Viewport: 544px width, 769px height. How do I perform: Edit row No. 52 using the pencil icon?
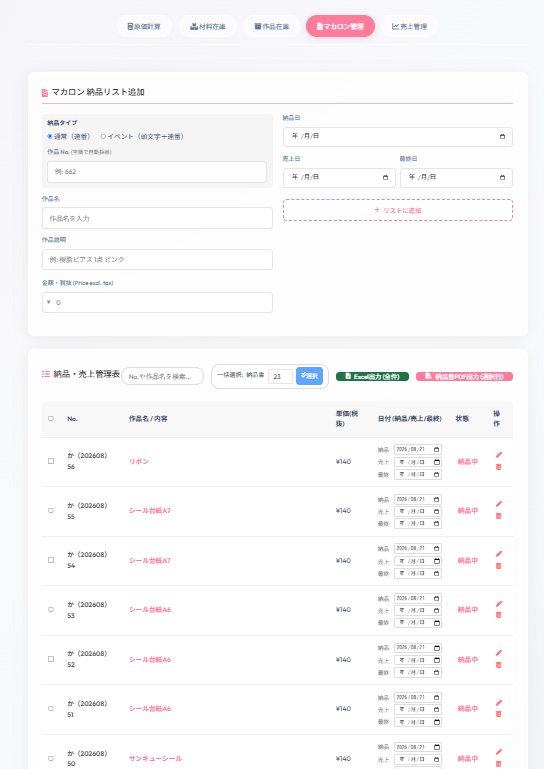tap(499, 653)
